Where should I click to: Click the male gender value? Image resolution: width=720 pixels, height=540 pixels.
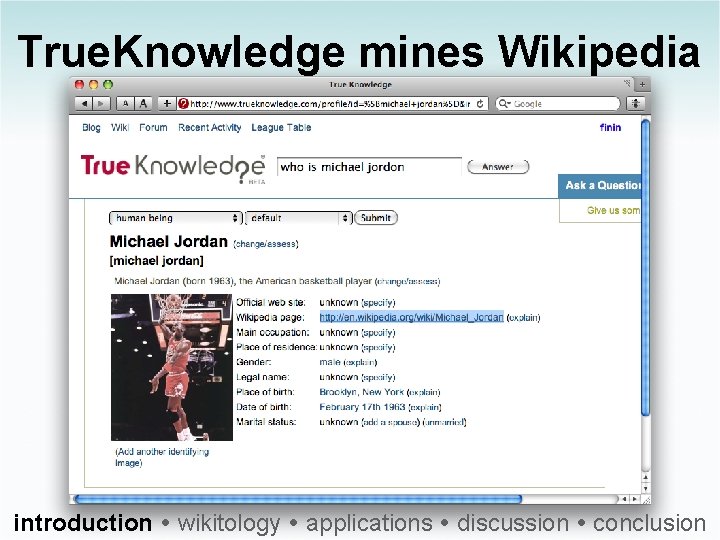click(330, 362)
